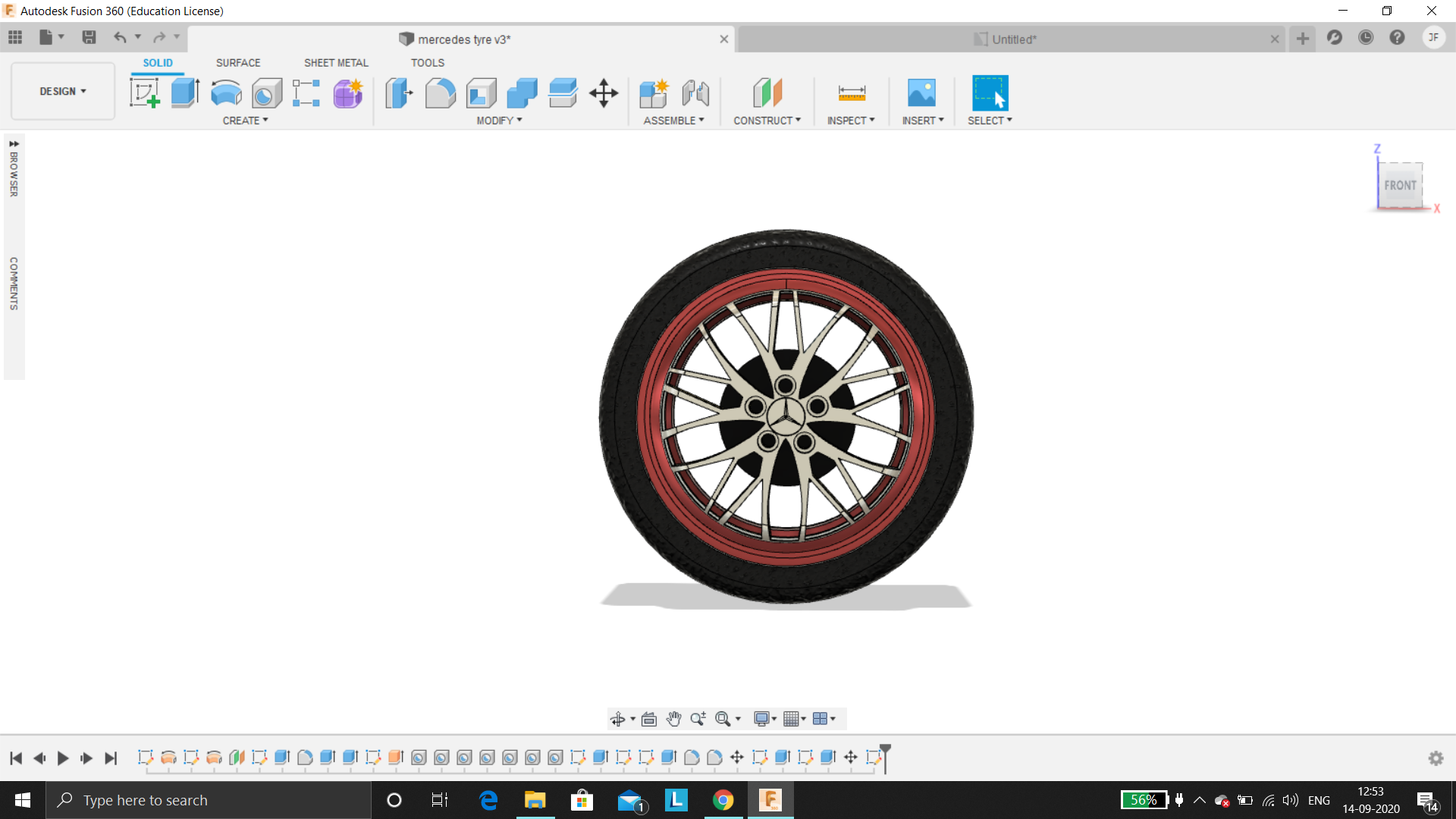Select the Hole tool
Image resolution: width=1456 pixels, height=819 pixels.
tap(267, 93)
